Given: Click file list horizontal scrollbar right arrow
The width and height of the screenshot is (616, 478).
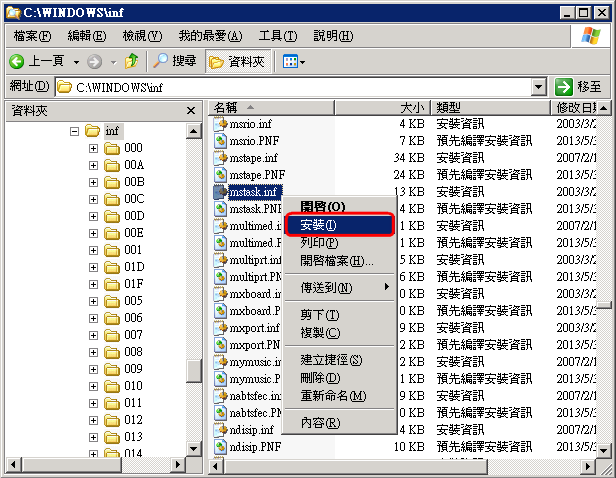Looking at the screenshot, I should coord(588,467).
